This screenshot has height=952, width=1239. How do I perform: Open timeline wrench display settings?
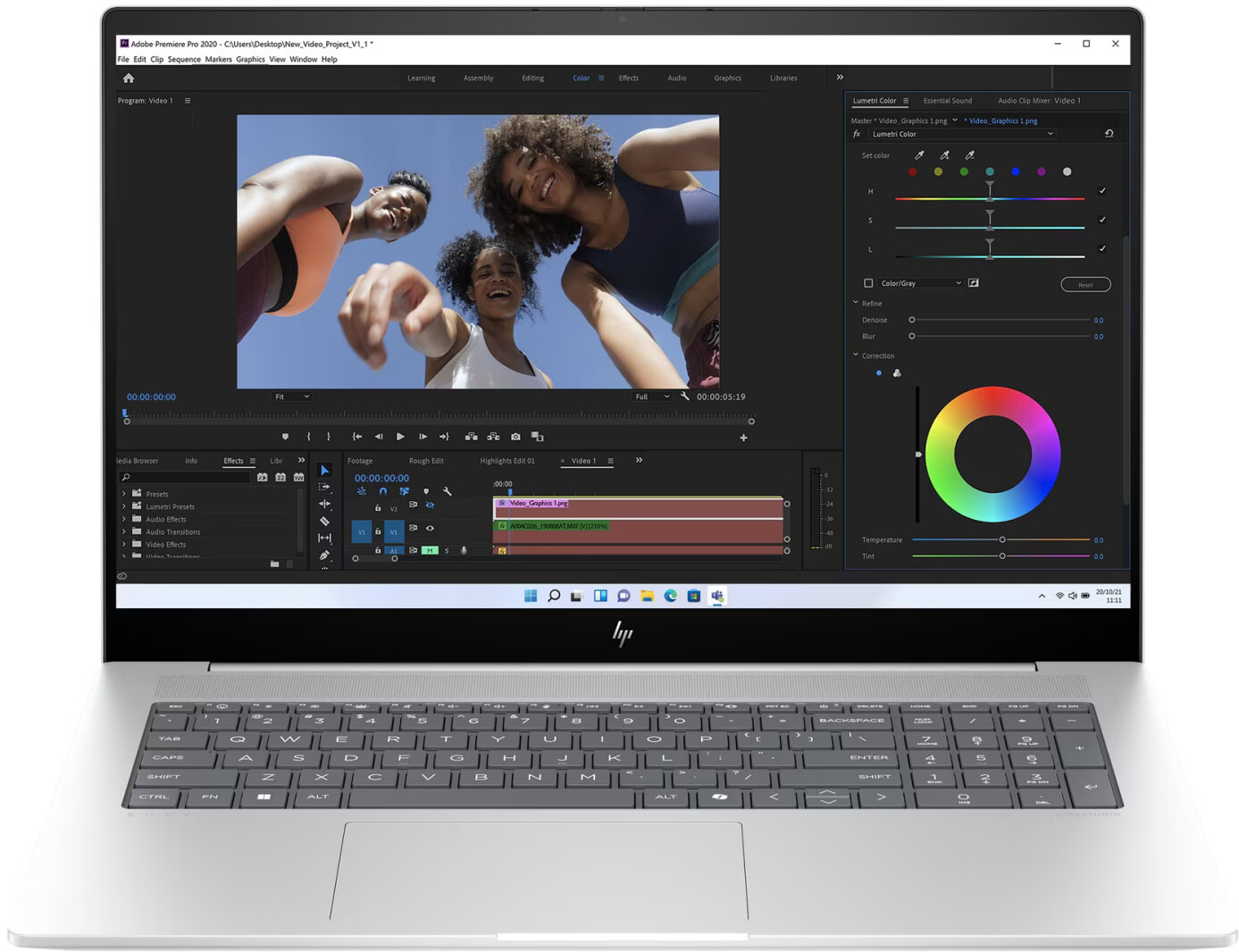click(448, 491)
